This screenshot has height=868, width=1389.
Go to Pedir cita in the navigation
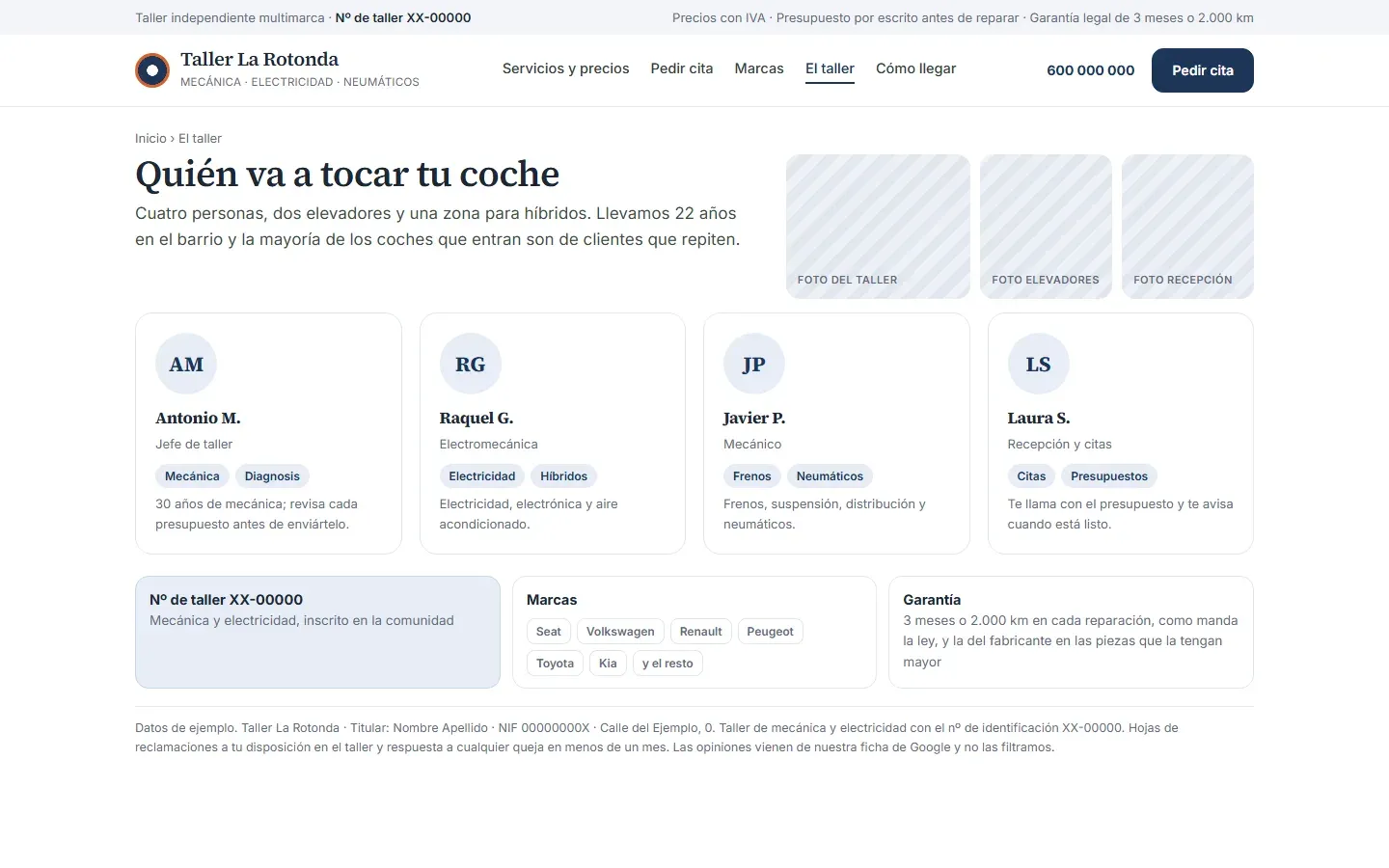click(x=682, y=68)
